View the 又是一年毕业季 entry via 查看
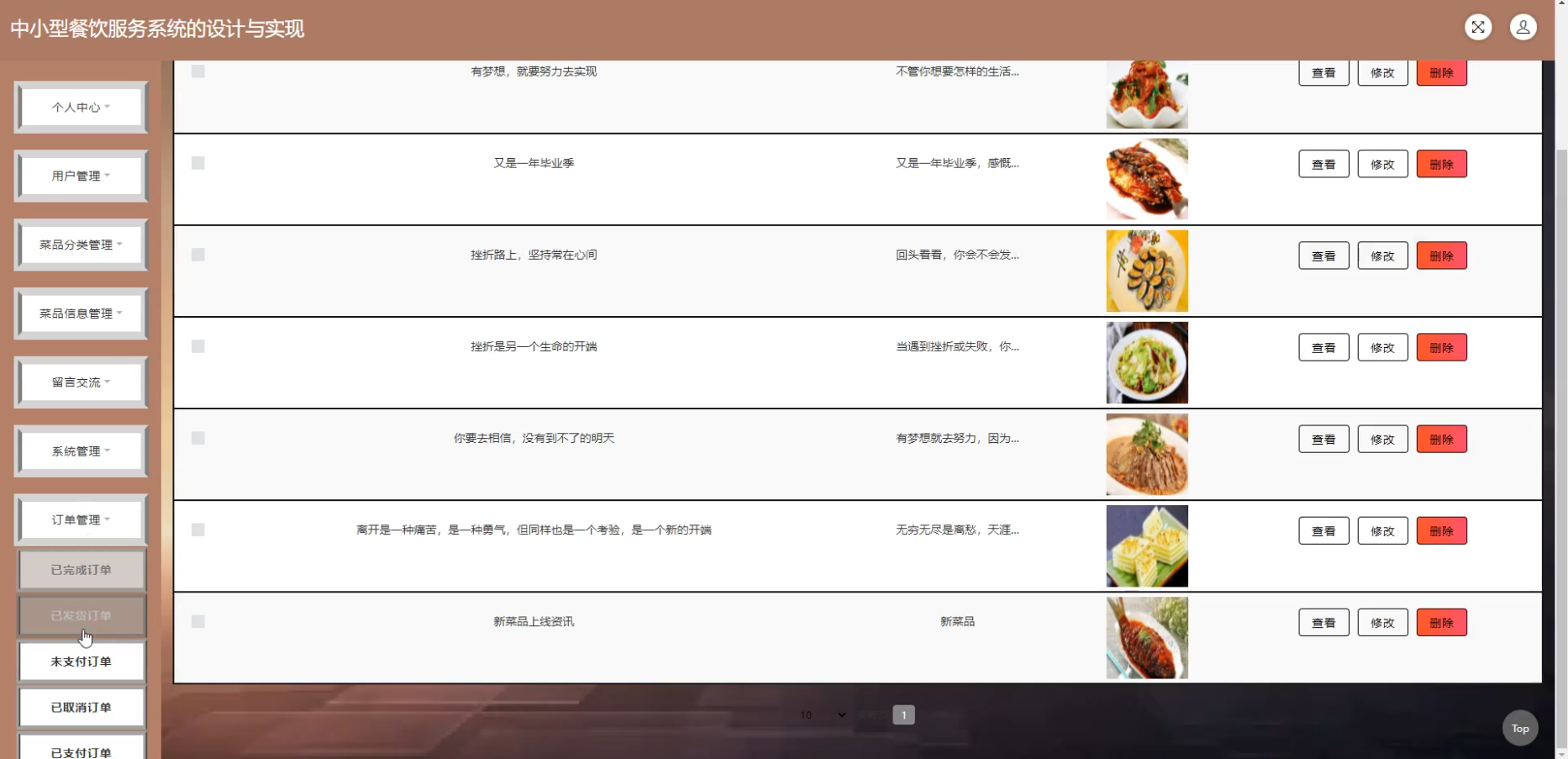The height and width of the screenshot is (759, 1568). pos(1323,164)
